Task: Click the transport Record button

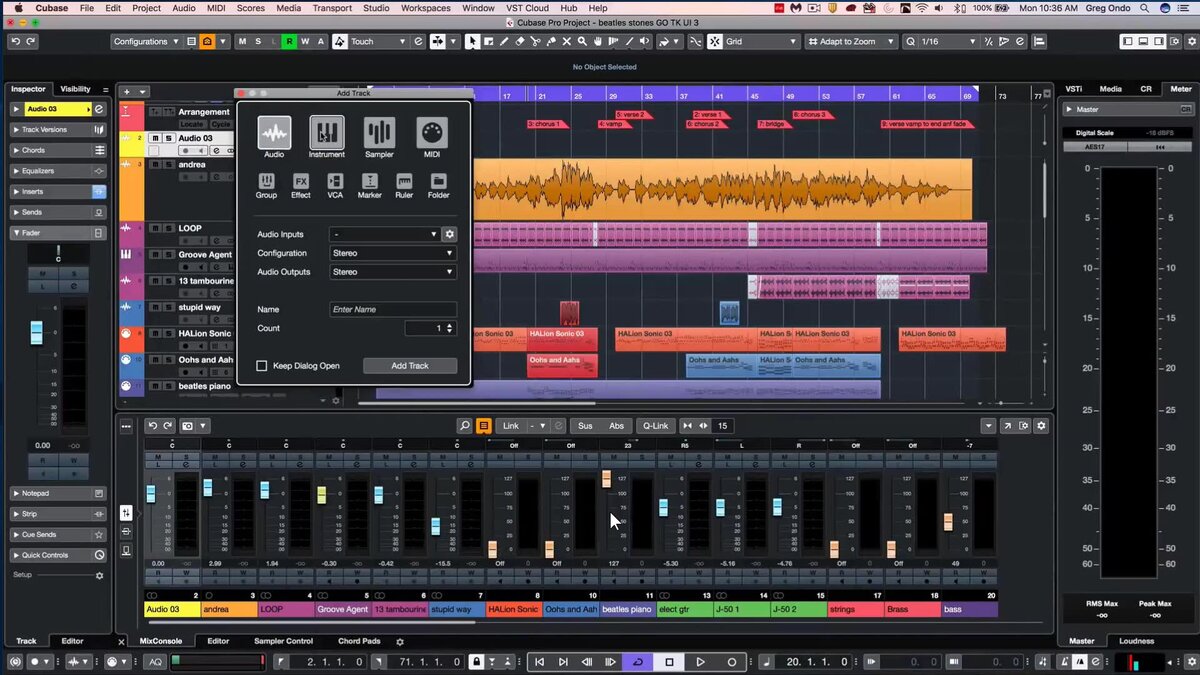Action: (731, 662)
